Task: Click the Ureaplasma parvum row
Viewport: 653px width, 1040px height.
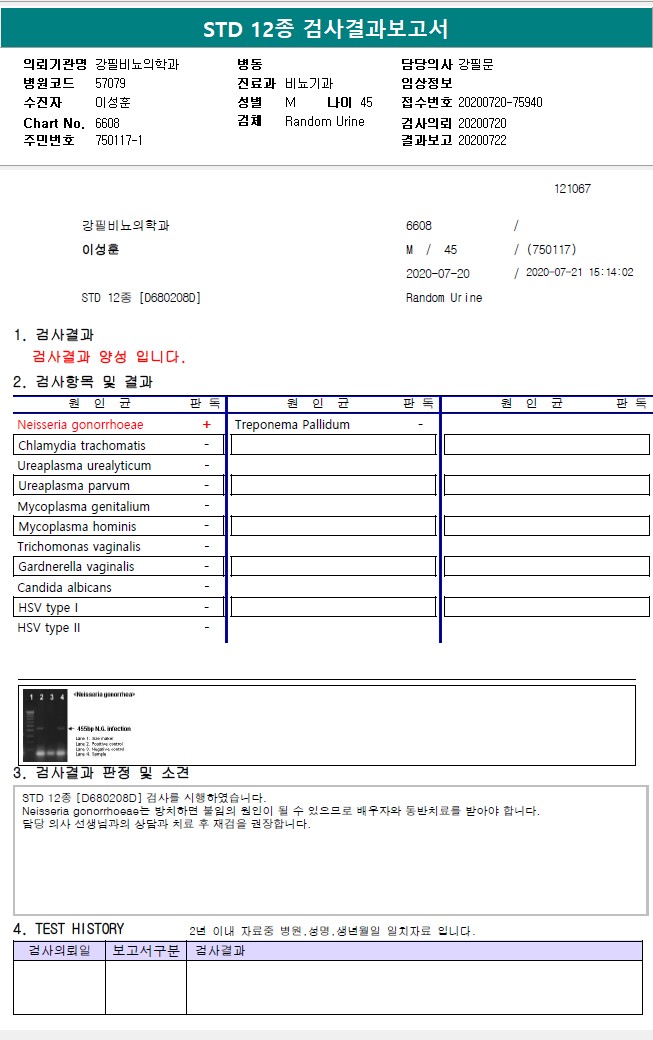Action: [119, 486]
